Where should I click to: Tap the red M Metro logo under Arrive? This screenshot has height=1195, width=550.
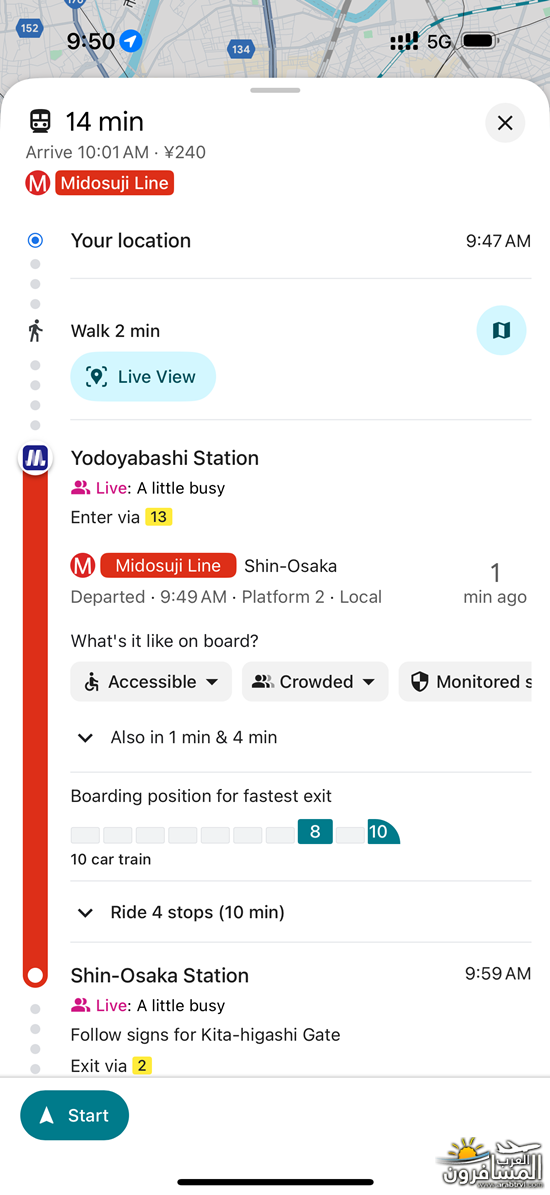click(x=37, y=183)
